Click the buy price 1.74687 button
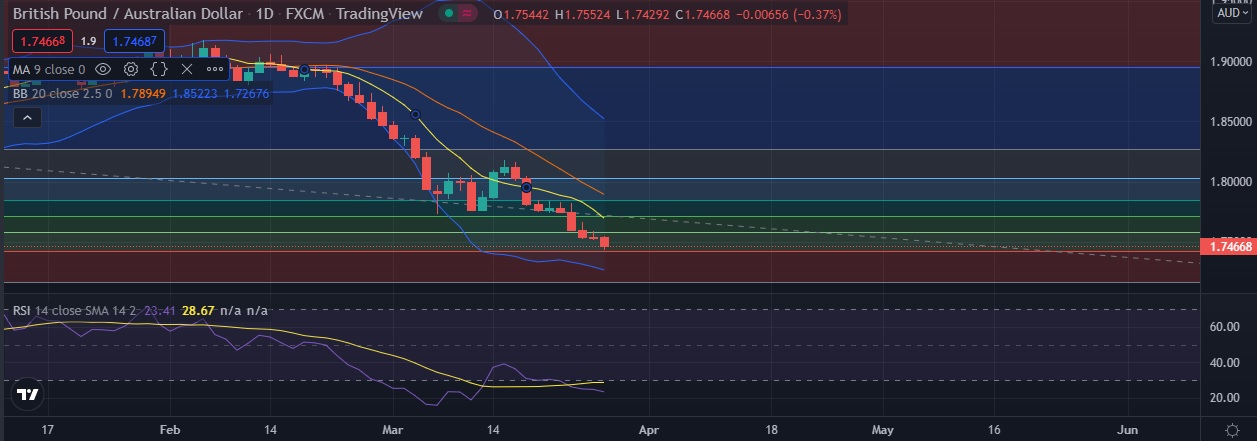Image resolution: width=1257 pixels, height=441 pixels. click(x=134, y=41)
